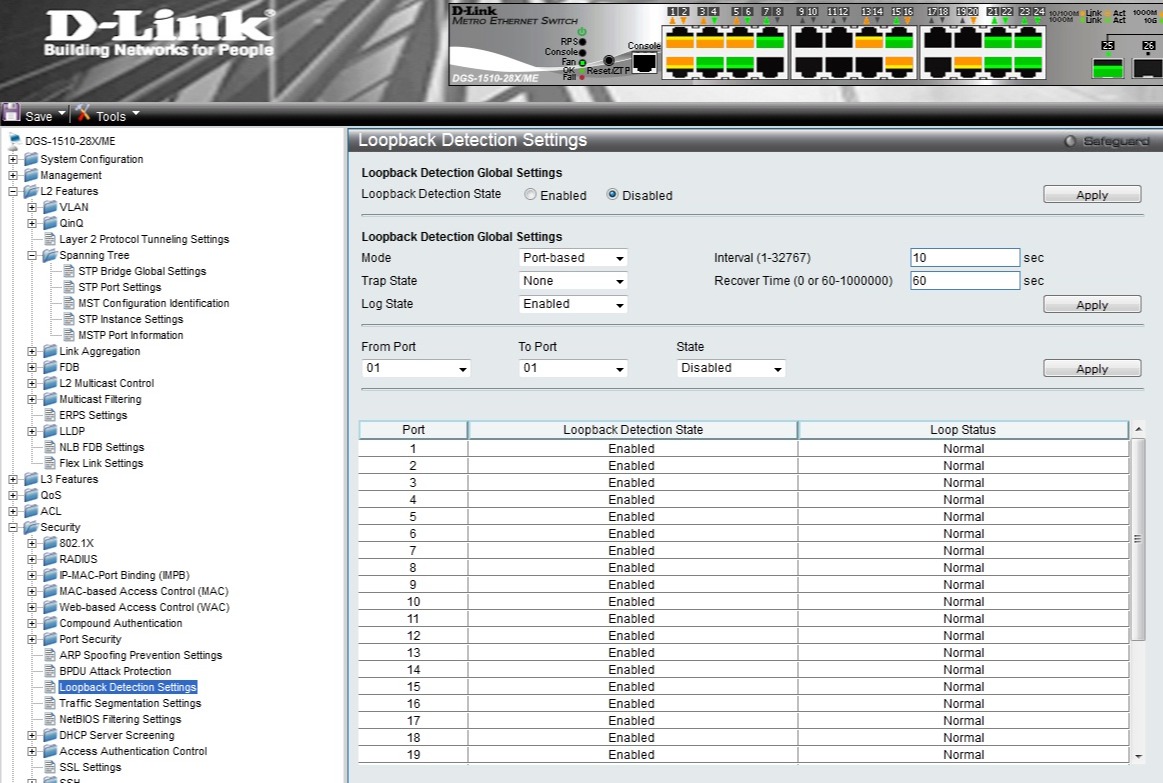
Task: Collapse the Spanning Tree folder
Action: 32,255
